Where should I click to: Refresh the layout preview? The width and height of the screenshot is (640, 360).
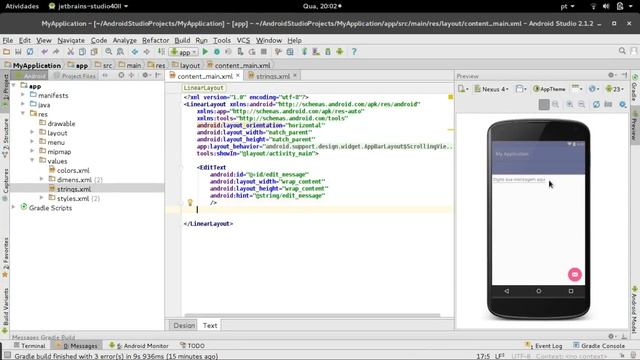(596, 104)
